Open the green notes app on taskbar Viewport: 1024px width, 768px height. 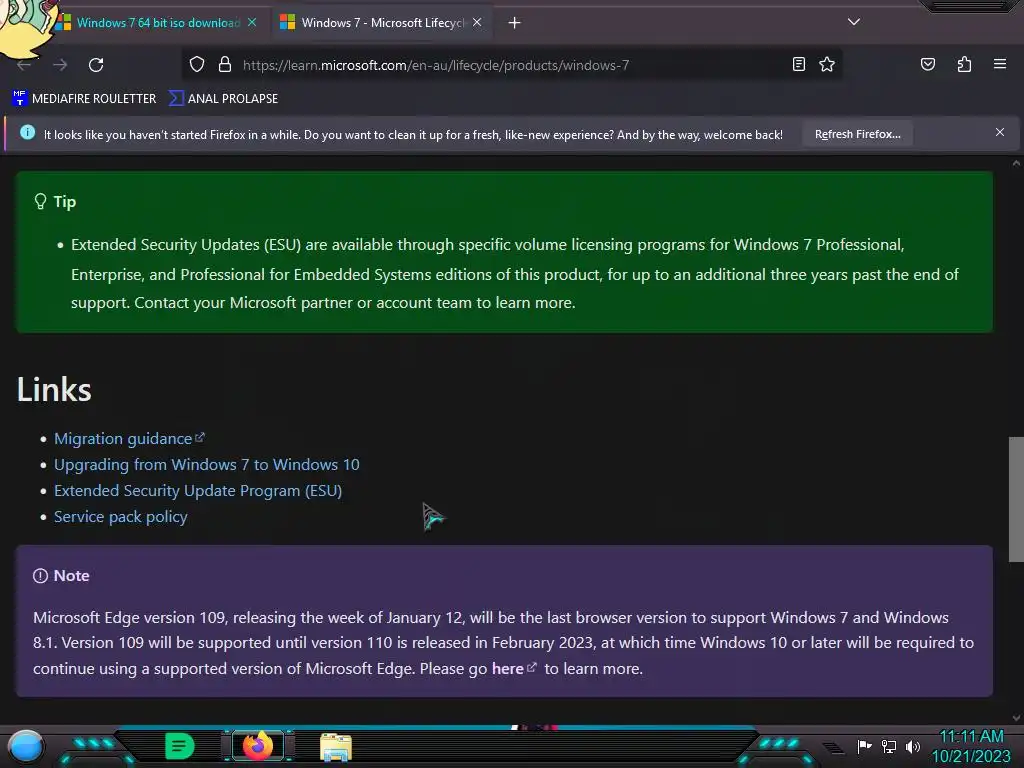pos(180,746)
